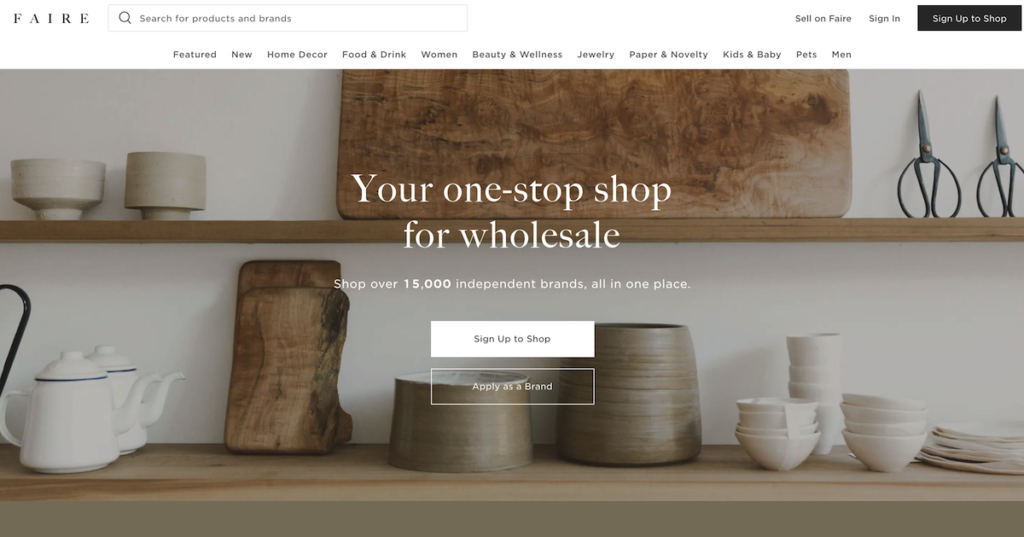Image resolution: width=1024 pixels, height=537 pixels.
Task: Click the white Sign Up to Shop hero button
Action: (512, 338)
